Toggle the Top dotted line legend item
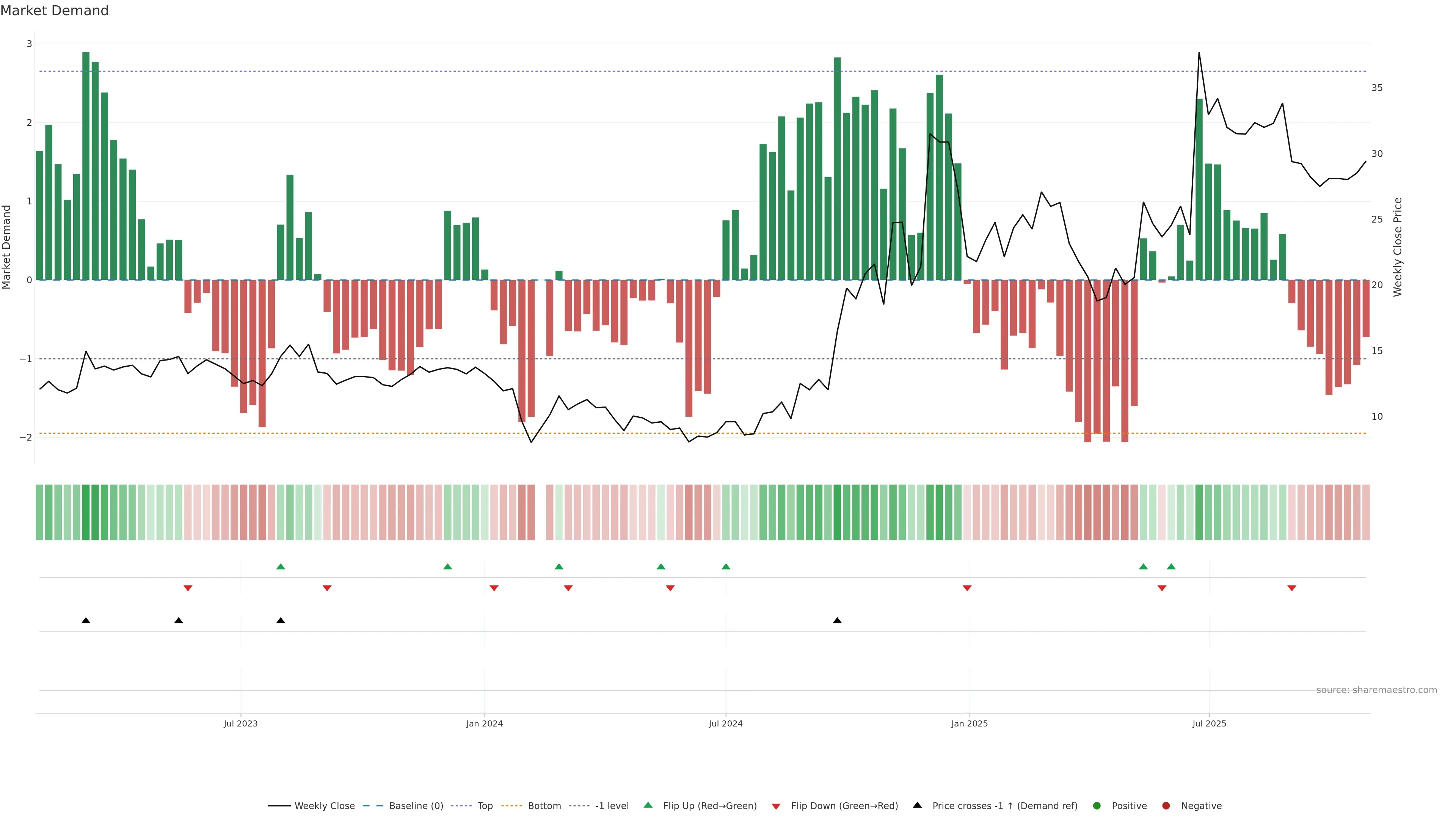Screen dimensions: 1456x819 click(485, 806)
